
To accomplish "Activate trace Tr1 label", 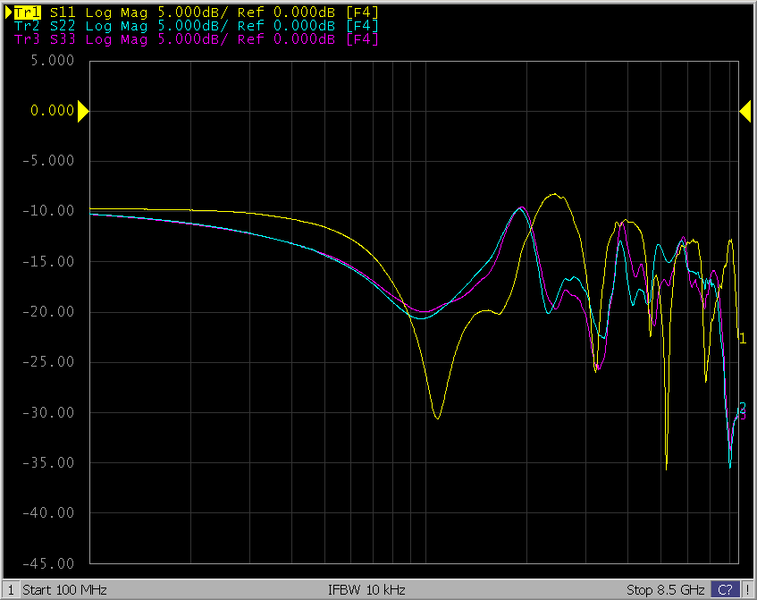I will [27, 12].
